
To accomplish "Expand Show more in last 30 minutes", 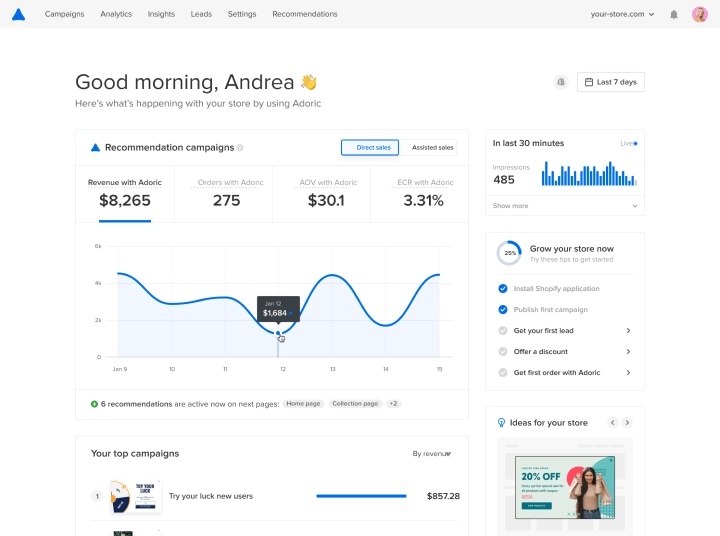I will coord(565,206).
